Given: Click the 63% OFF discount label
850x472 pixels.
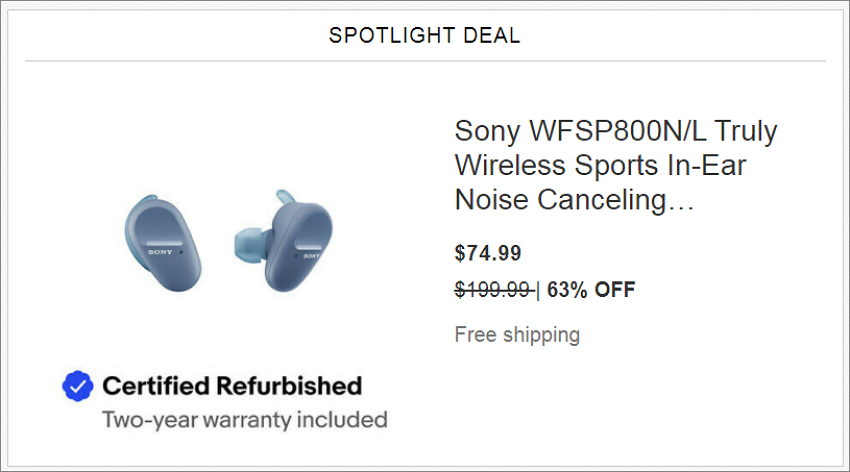Looking at the screenshot, I should [x=591, y=289].
